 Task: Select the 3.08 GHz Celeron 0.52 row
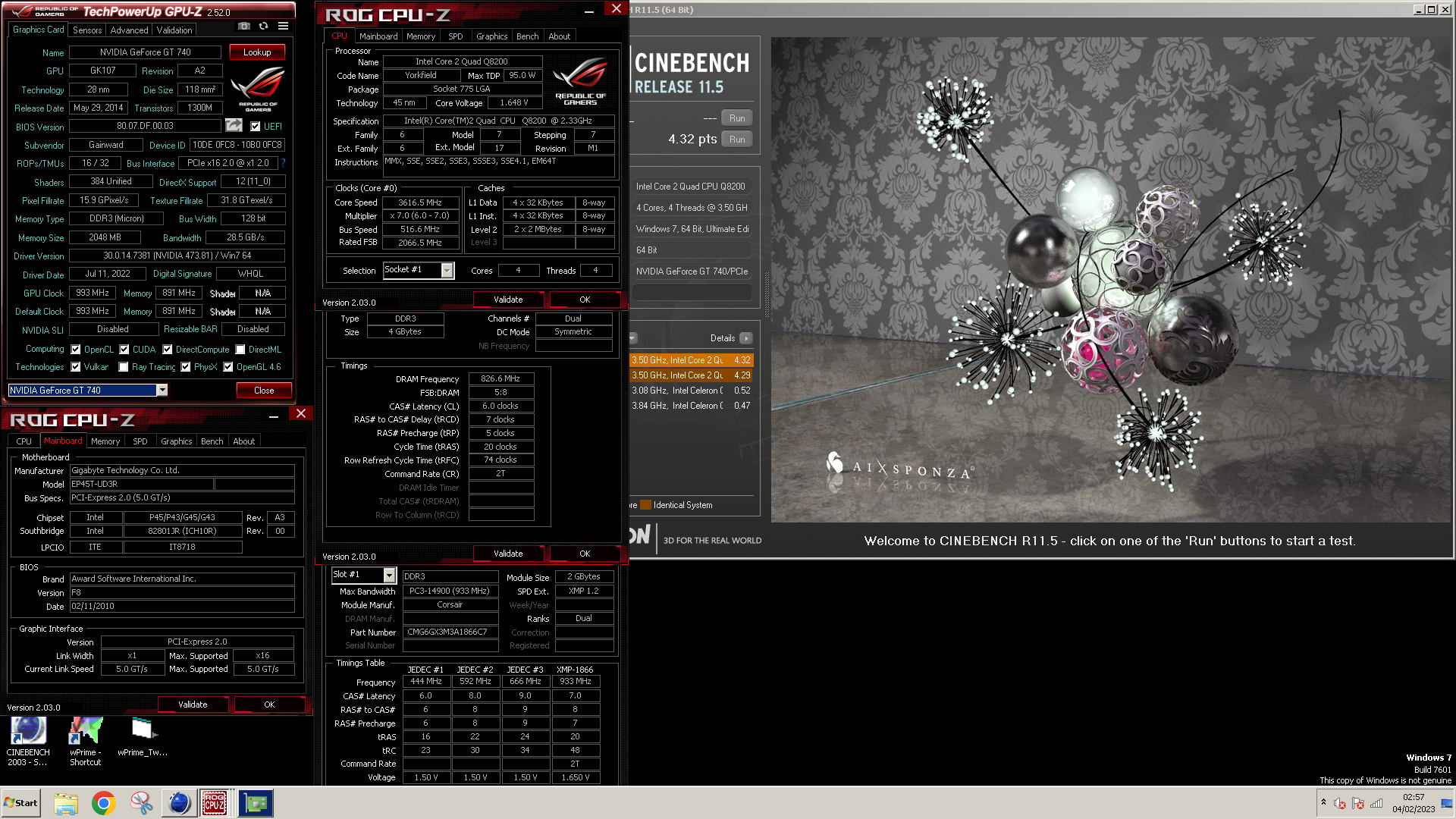coord(691,391)
